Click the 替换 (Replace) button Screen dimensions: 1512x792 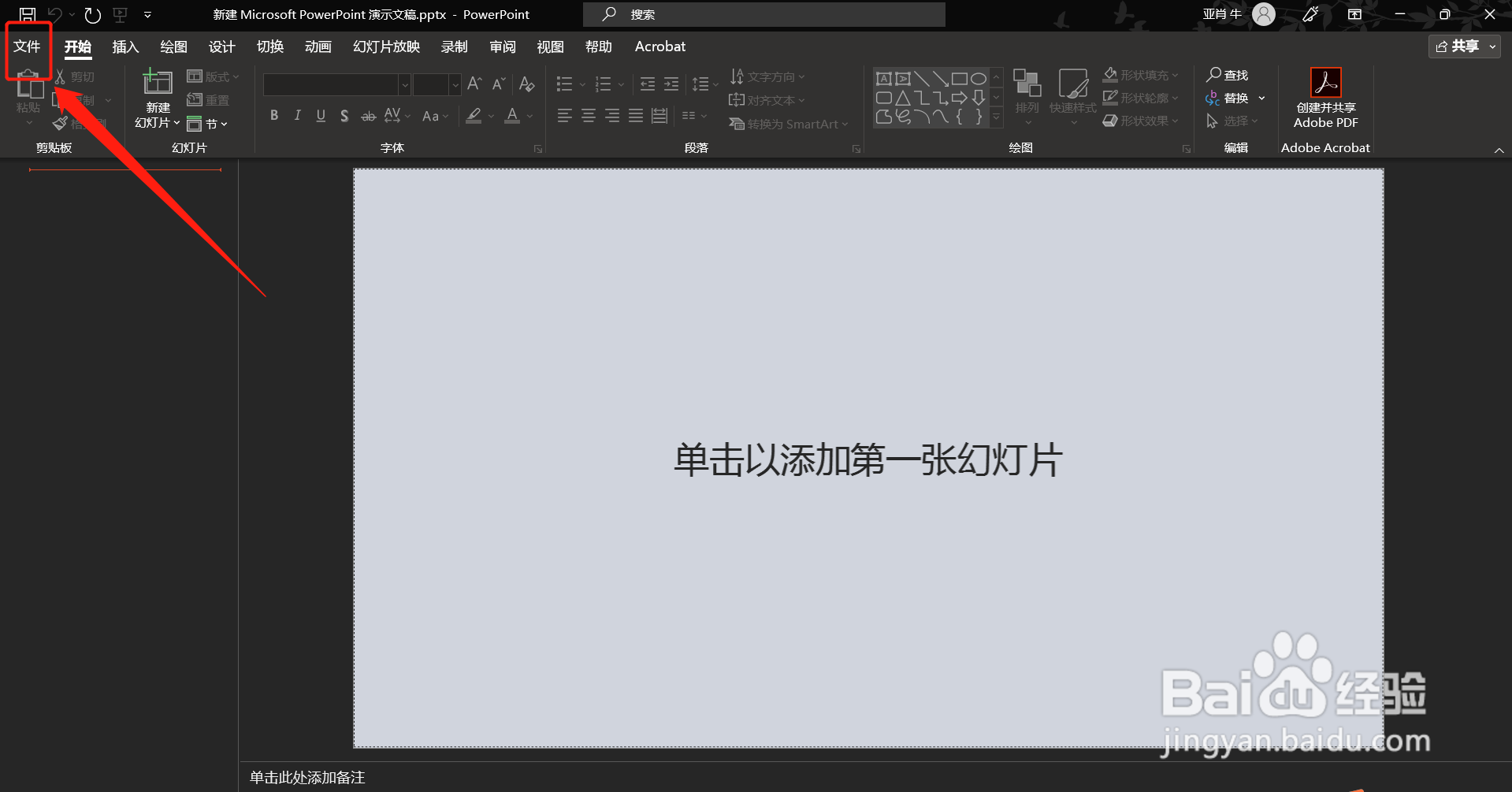point(1228,98)
